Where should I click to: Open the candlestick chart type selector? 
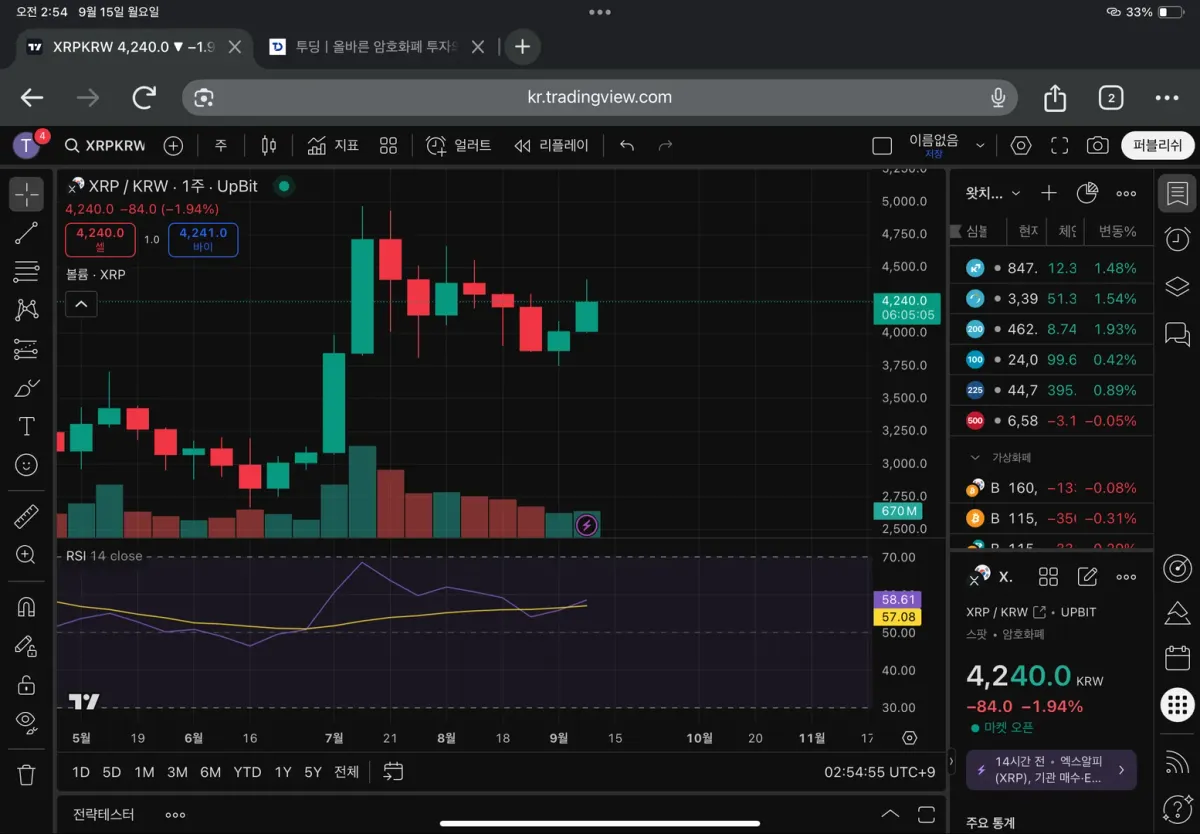(x=268, y=146)
